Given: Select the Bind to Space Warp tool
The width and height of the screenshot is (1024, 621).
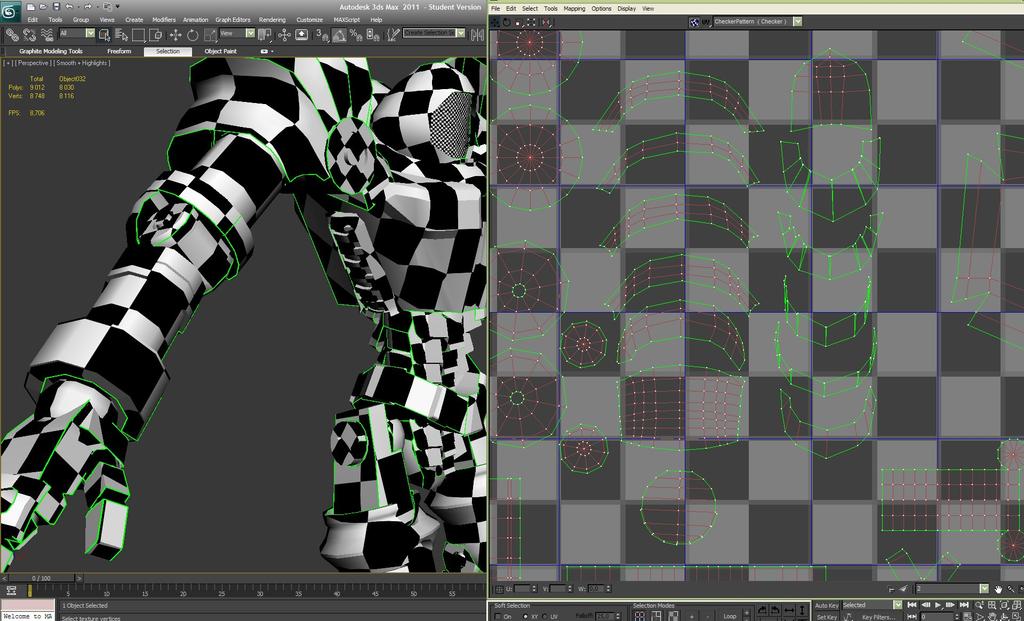Looking at the screenshot, I should 47,35.
